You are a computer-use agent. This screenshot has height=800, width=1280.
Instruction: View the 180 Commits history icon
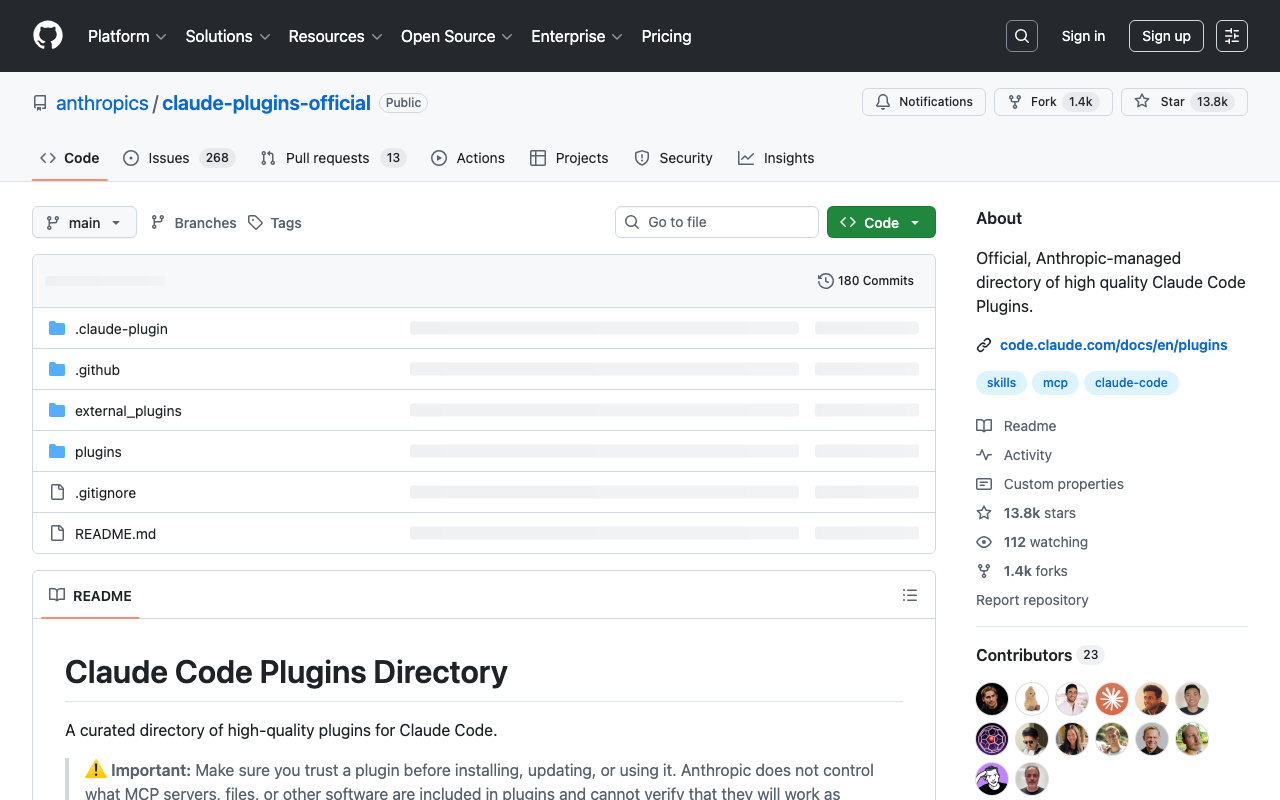click(x=825, y=281)
